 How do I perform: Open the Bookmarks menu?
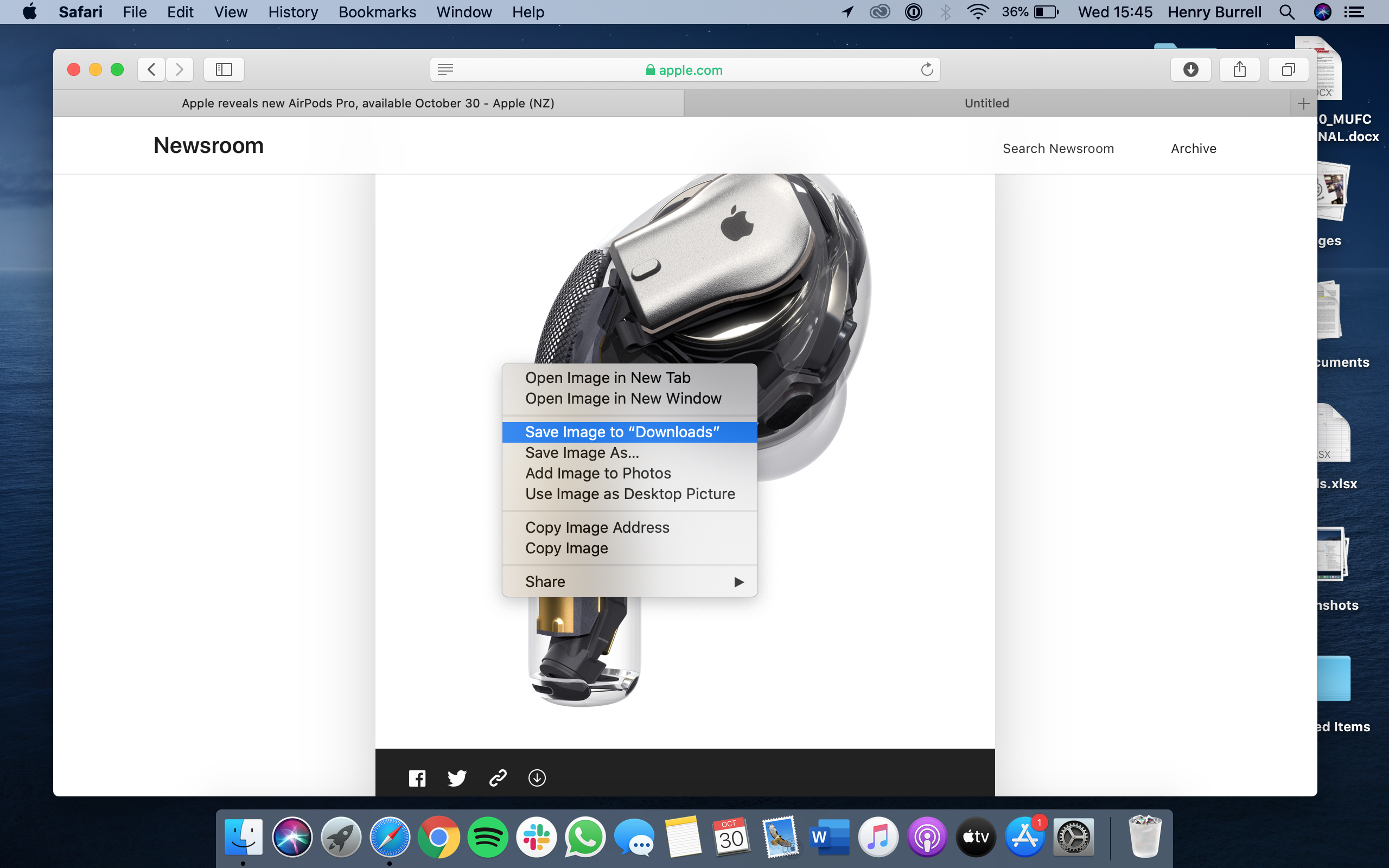coord(377,12)
